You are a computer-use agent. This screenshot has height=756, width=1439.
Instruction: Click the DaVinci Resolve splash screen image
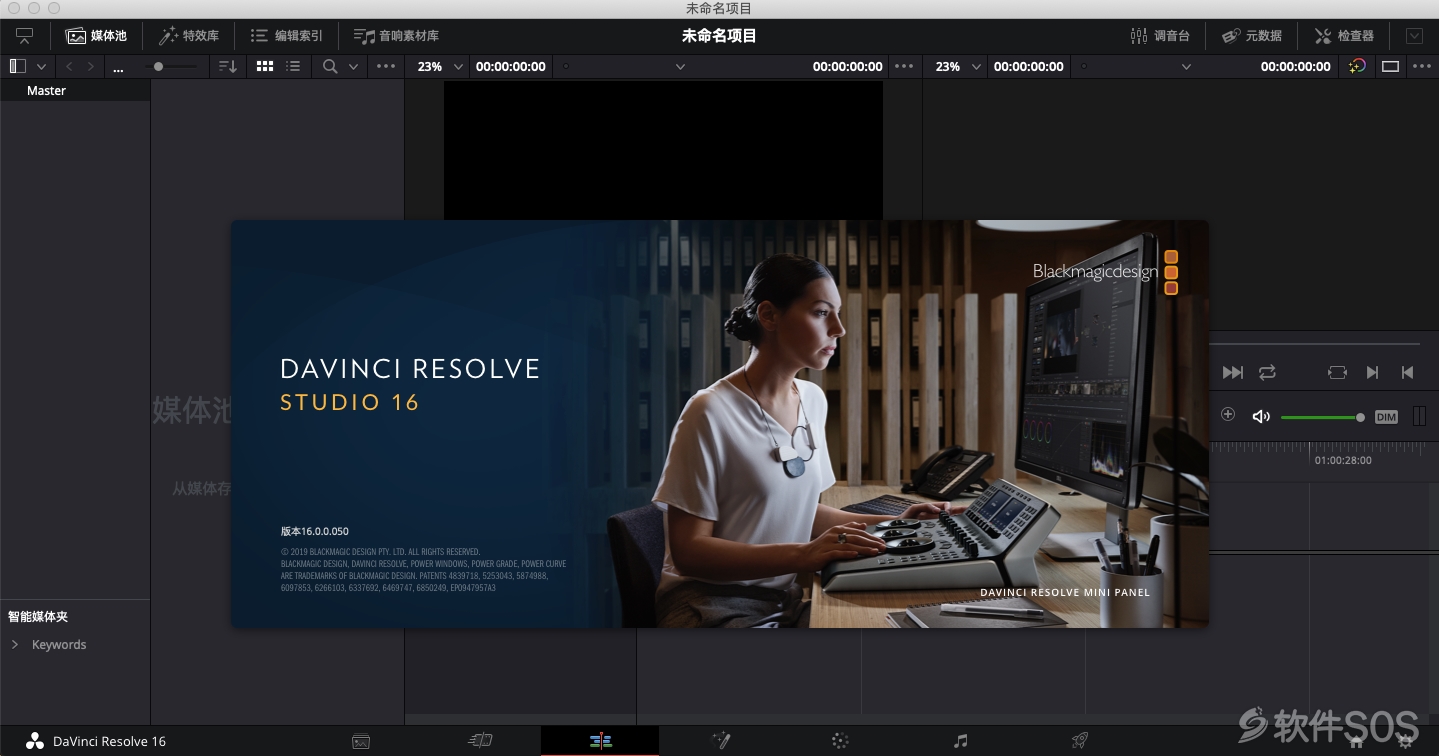coord(720,424)
